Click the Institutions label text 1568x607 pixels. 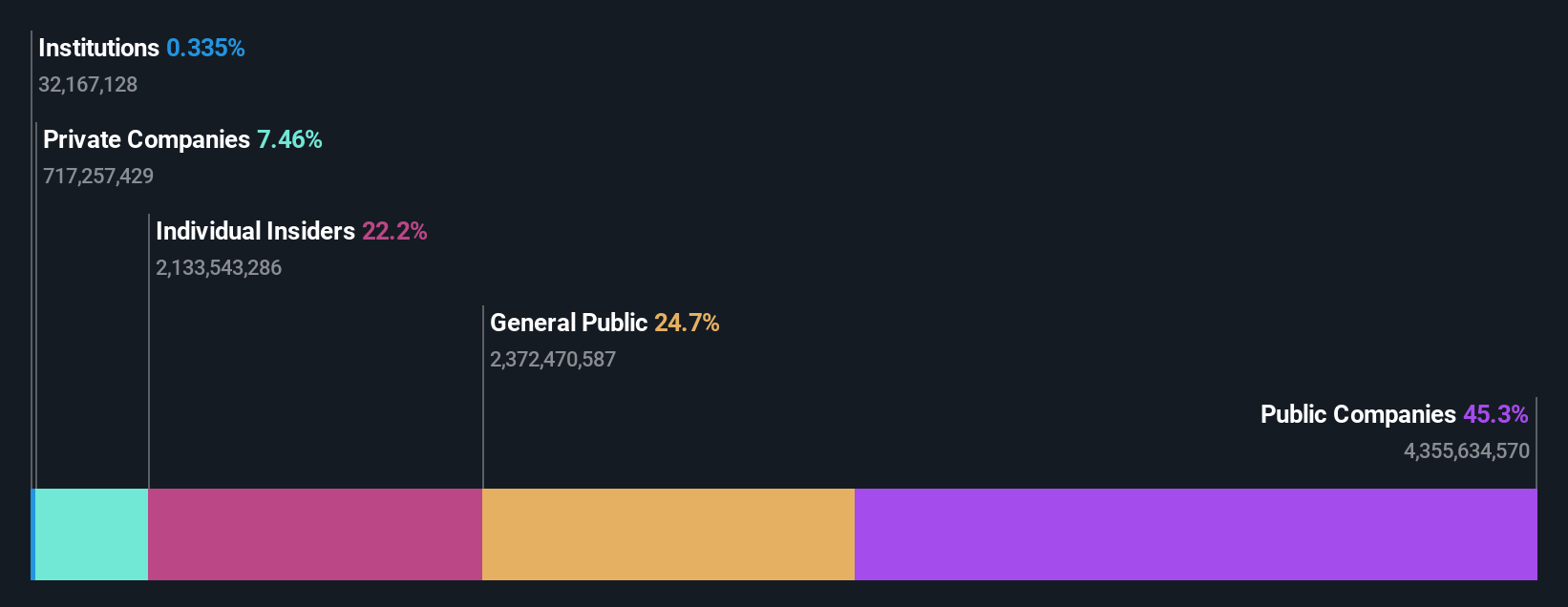[98, 48]
